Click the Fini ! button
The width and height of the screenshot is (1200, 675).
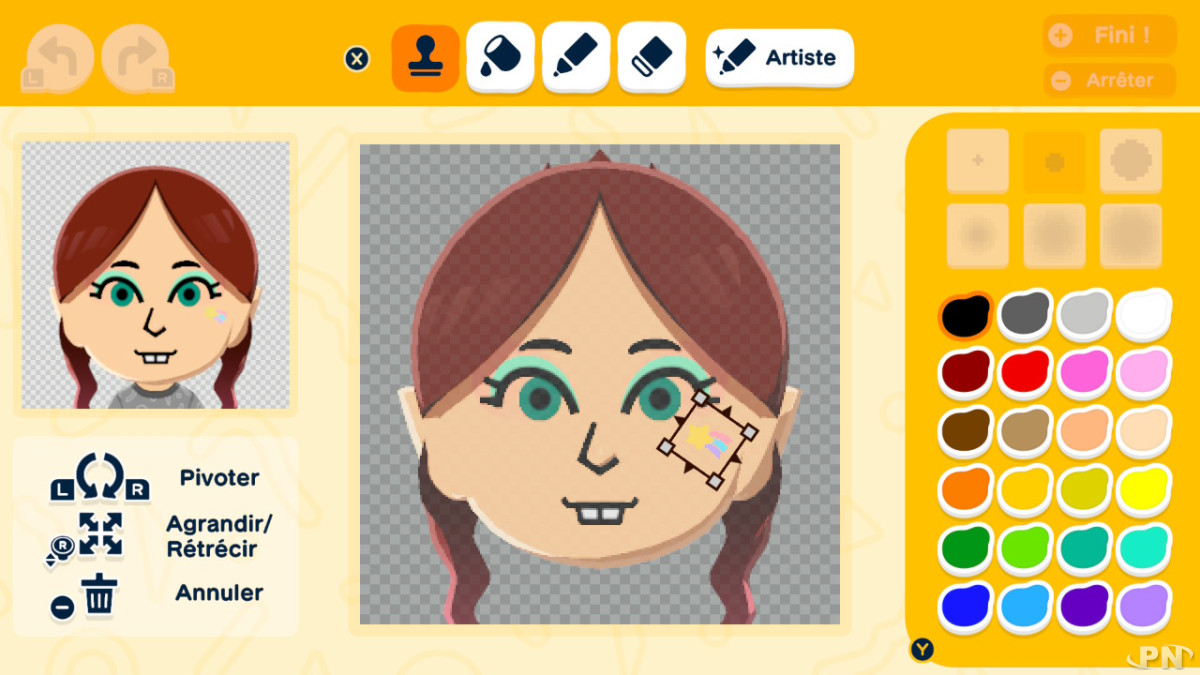coord(1110,36)
